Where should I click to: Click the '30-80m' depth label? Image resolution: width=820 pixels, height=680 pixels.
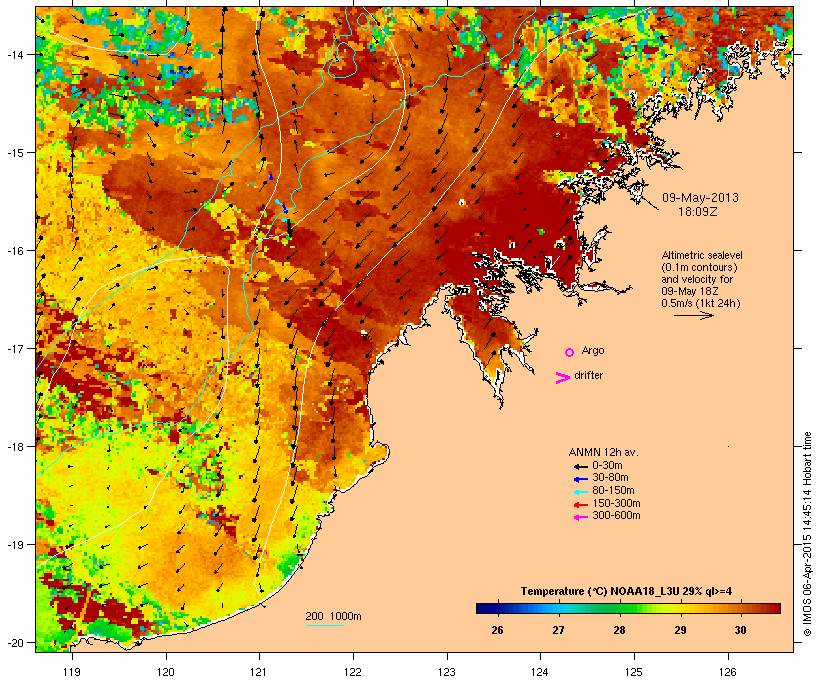[610, 478]
